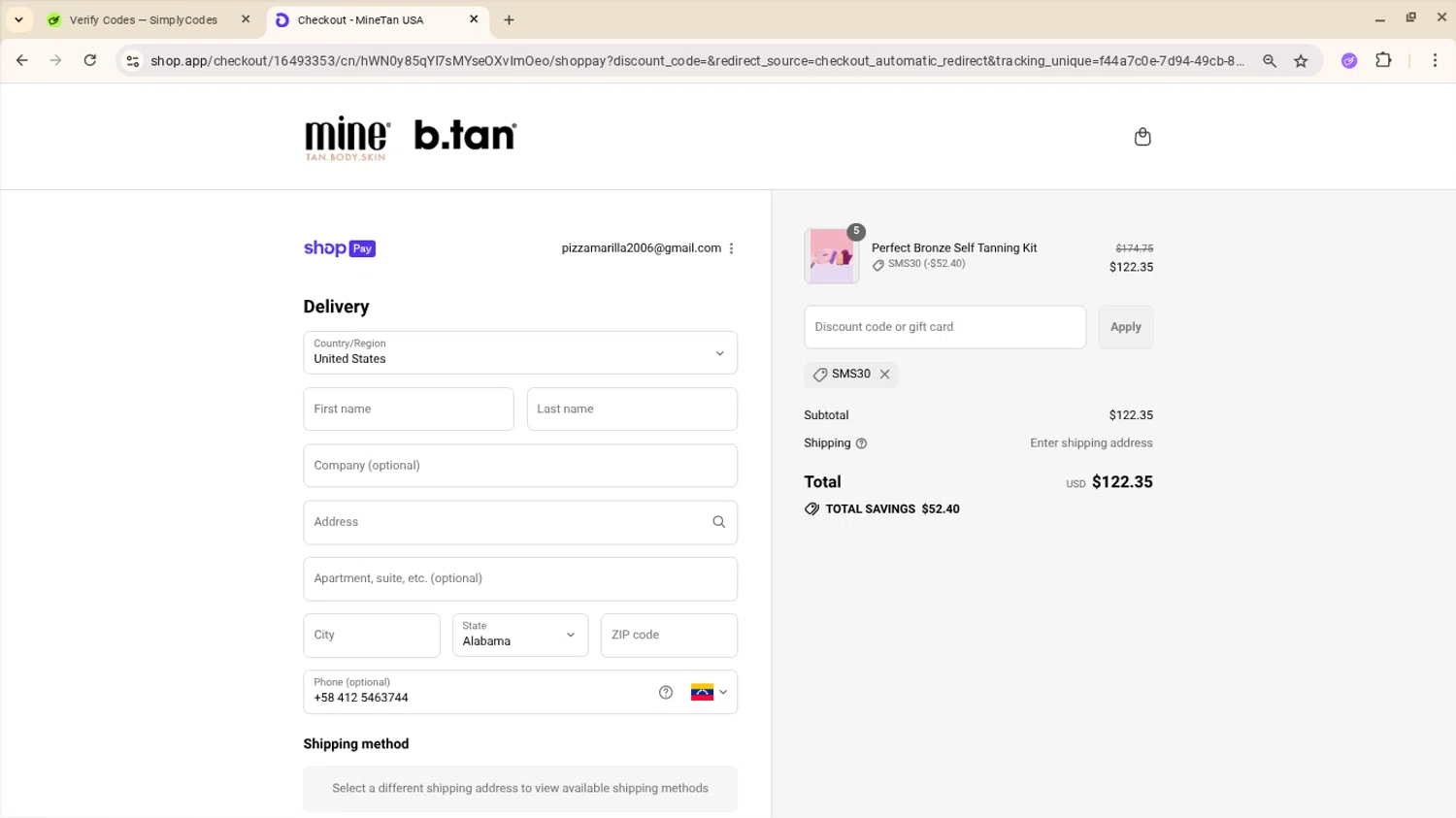Open the Extensions puzzle icon
1456x818 pixels.
click(x=1383, y=60)
